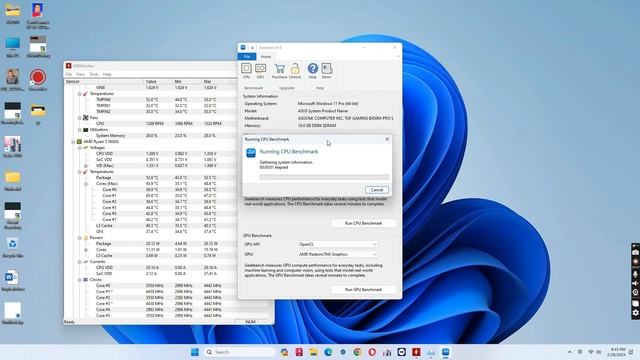This screenshot has height=360, width=640.
Task: Collapse the Utilization group in HWMonitor
Action: coord(80,130)
